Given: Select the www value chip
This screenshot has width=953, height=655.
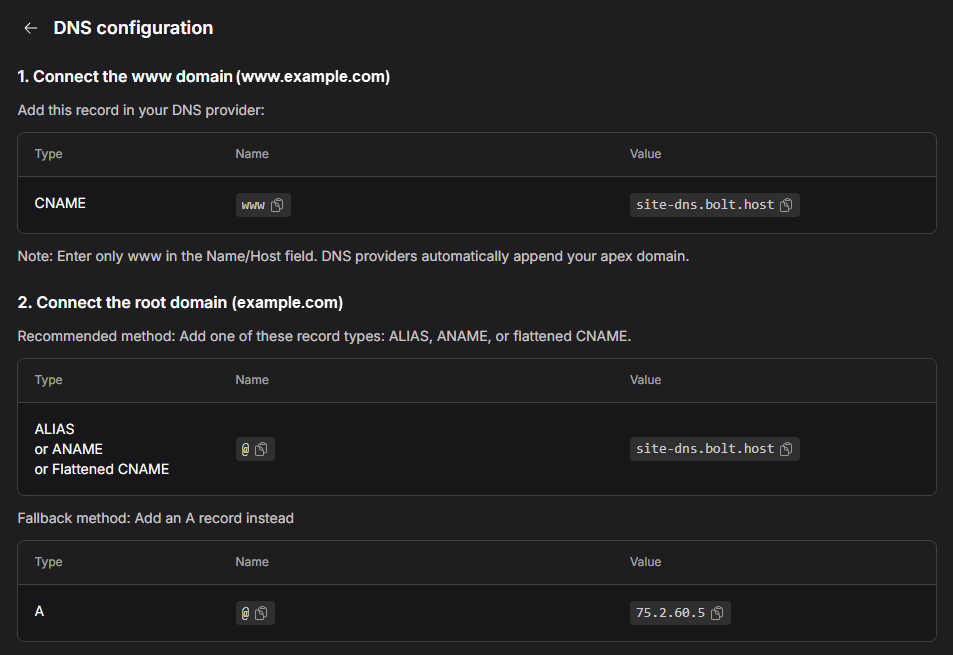Looking at the screenshot, I should tap(262, 204).
